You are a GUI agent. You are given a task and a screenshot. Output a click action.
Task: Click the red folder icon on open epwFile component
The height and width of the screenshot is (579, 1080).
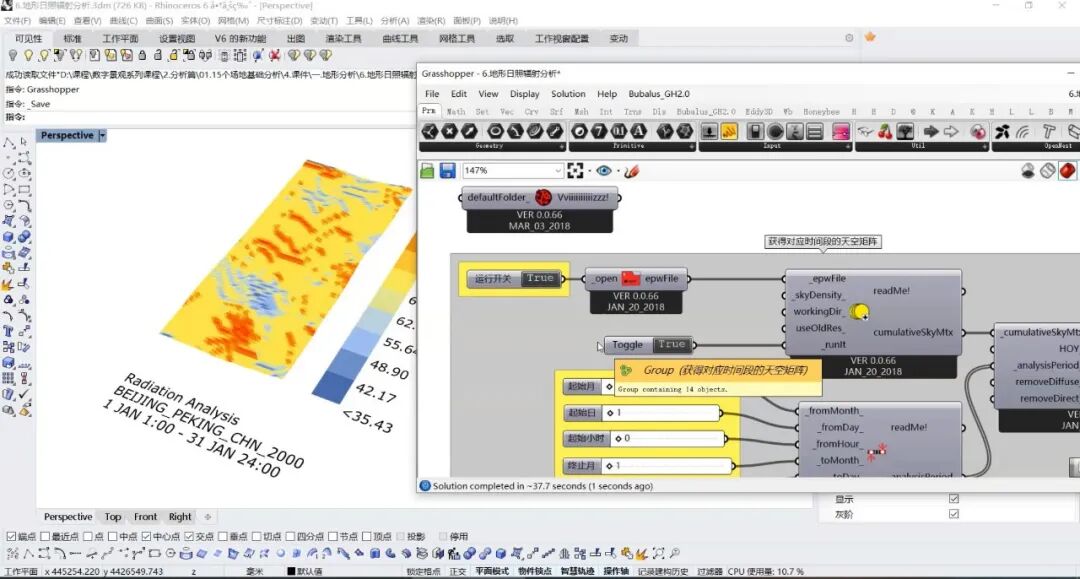(630, 278)
